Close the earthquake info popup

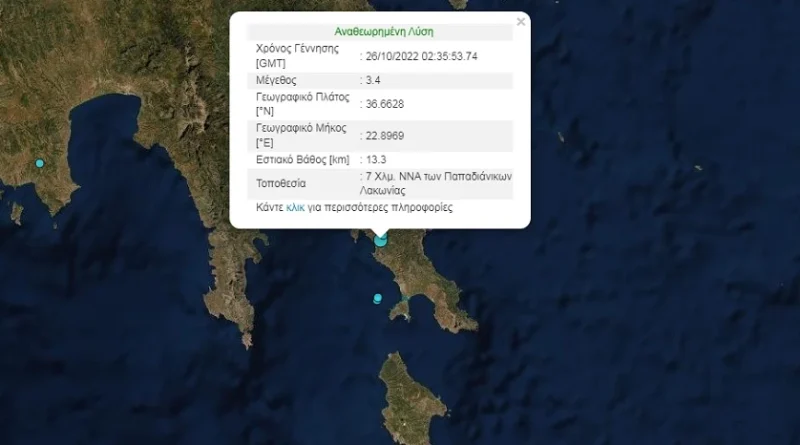click(520, 21)
